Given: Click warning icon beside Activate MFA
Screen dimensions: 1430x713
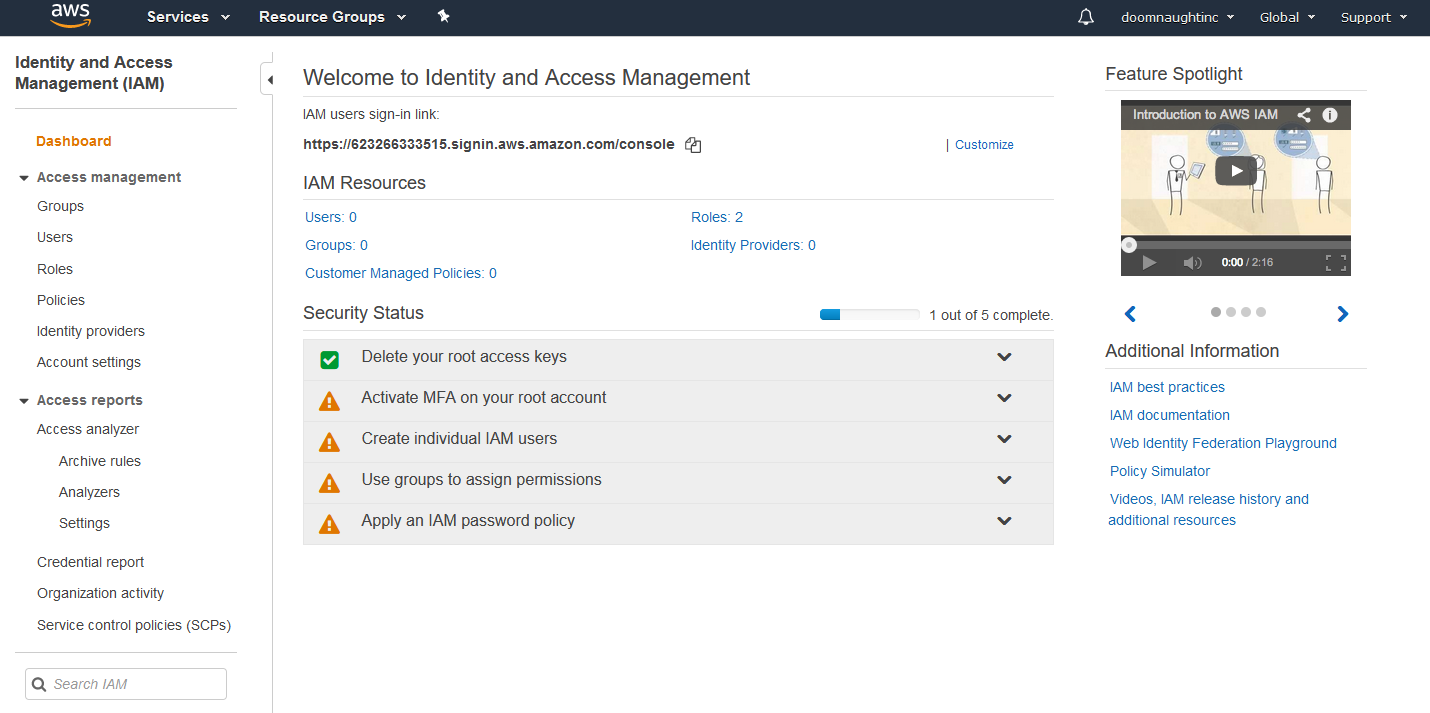Looking at the screenshot, I should (329, 401).
